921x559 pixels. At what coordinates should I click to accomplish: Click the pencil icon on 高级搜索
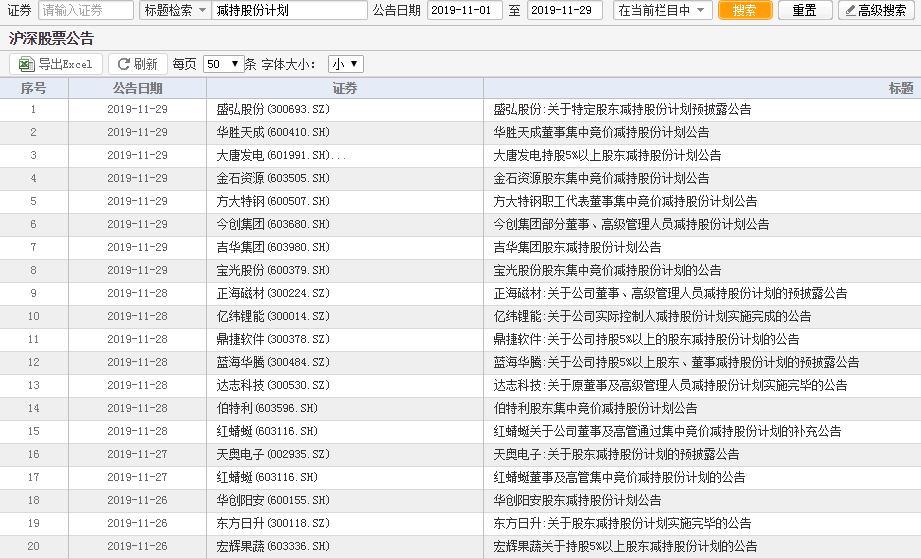(x=850, y=11)
